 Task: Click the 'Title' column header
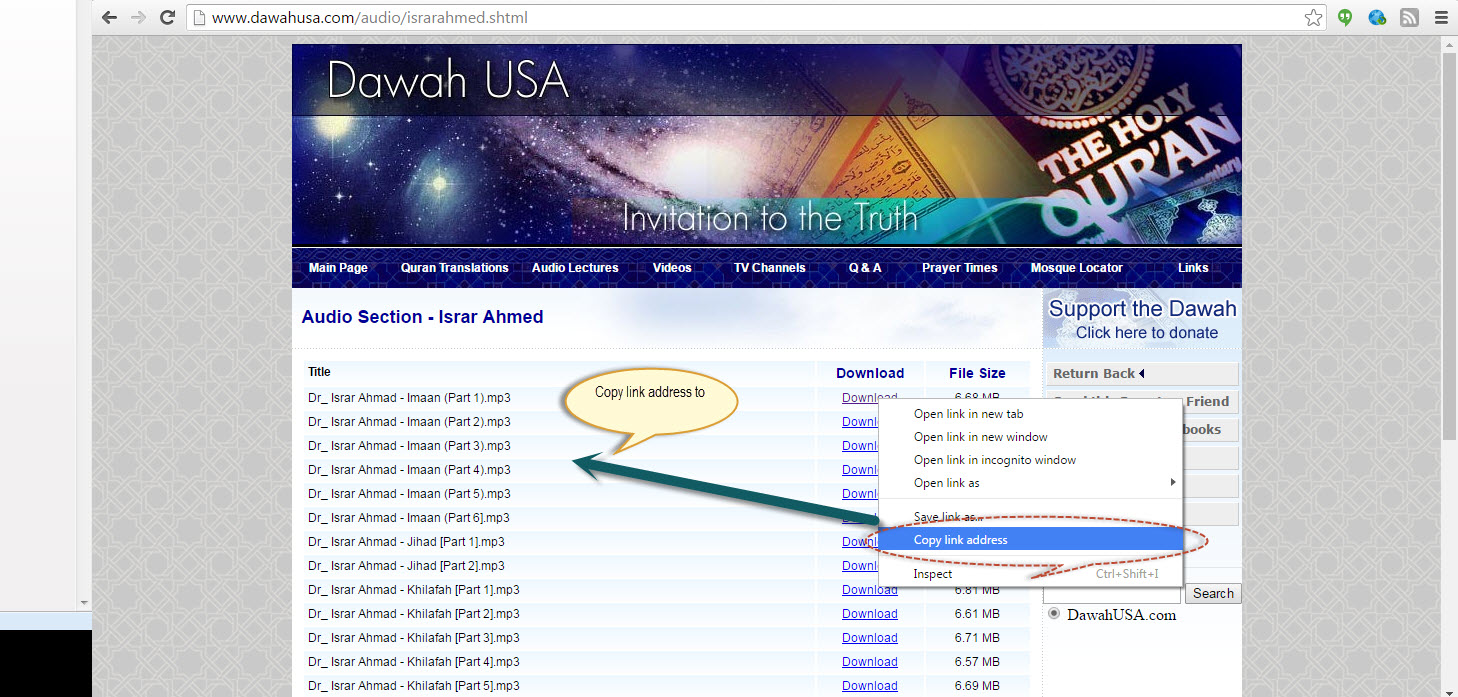pos(319,372)
